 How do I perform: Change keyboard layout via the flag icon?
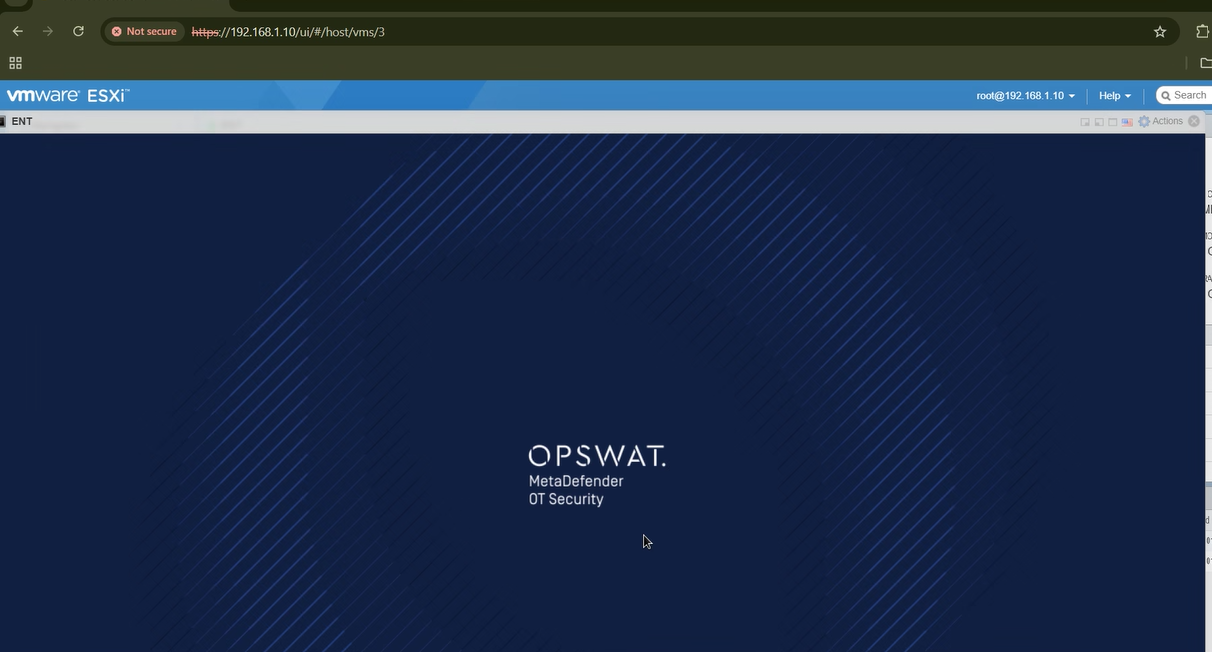click(1127, 122)
